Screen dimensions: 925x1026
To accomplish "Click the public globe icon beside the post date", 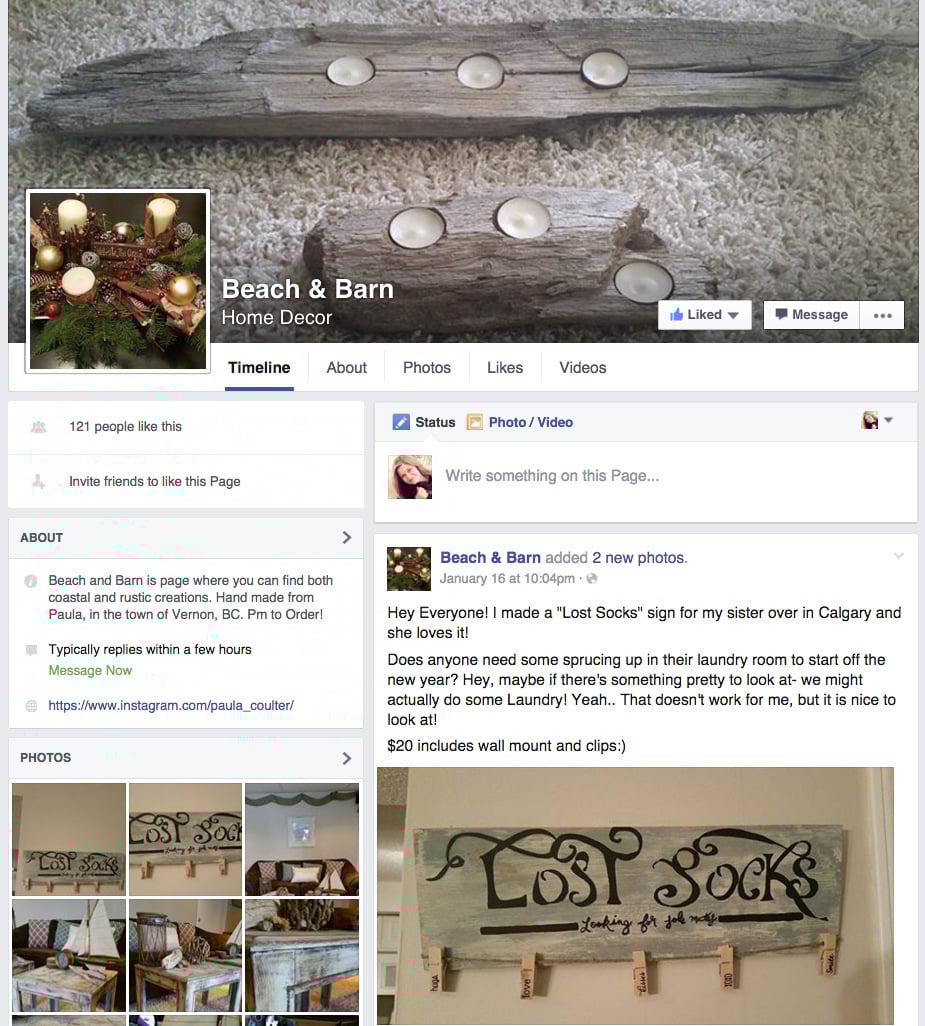I will pos(592,578).
